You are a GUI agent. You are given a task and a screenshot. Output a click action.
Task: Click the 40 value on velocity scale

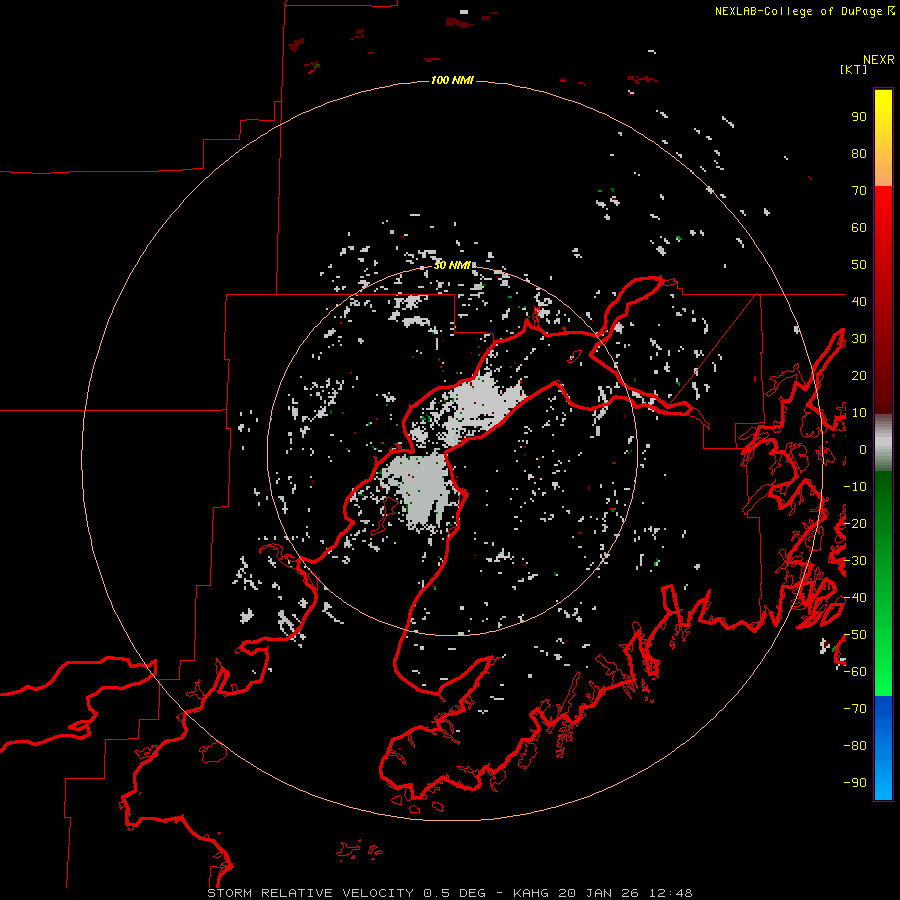859,301
